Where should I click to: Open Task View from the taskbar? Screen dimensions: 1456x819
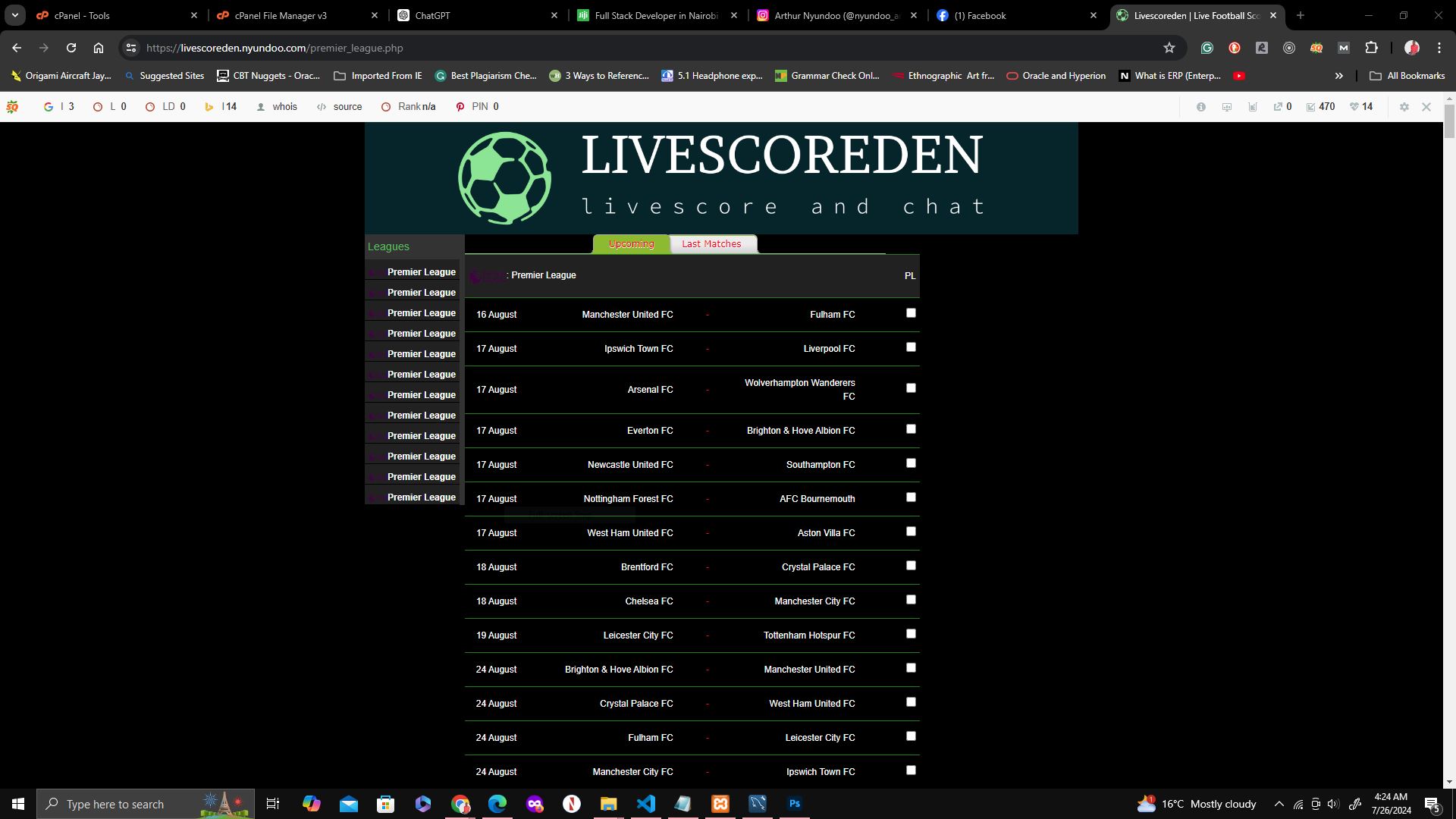pos(273,804)
